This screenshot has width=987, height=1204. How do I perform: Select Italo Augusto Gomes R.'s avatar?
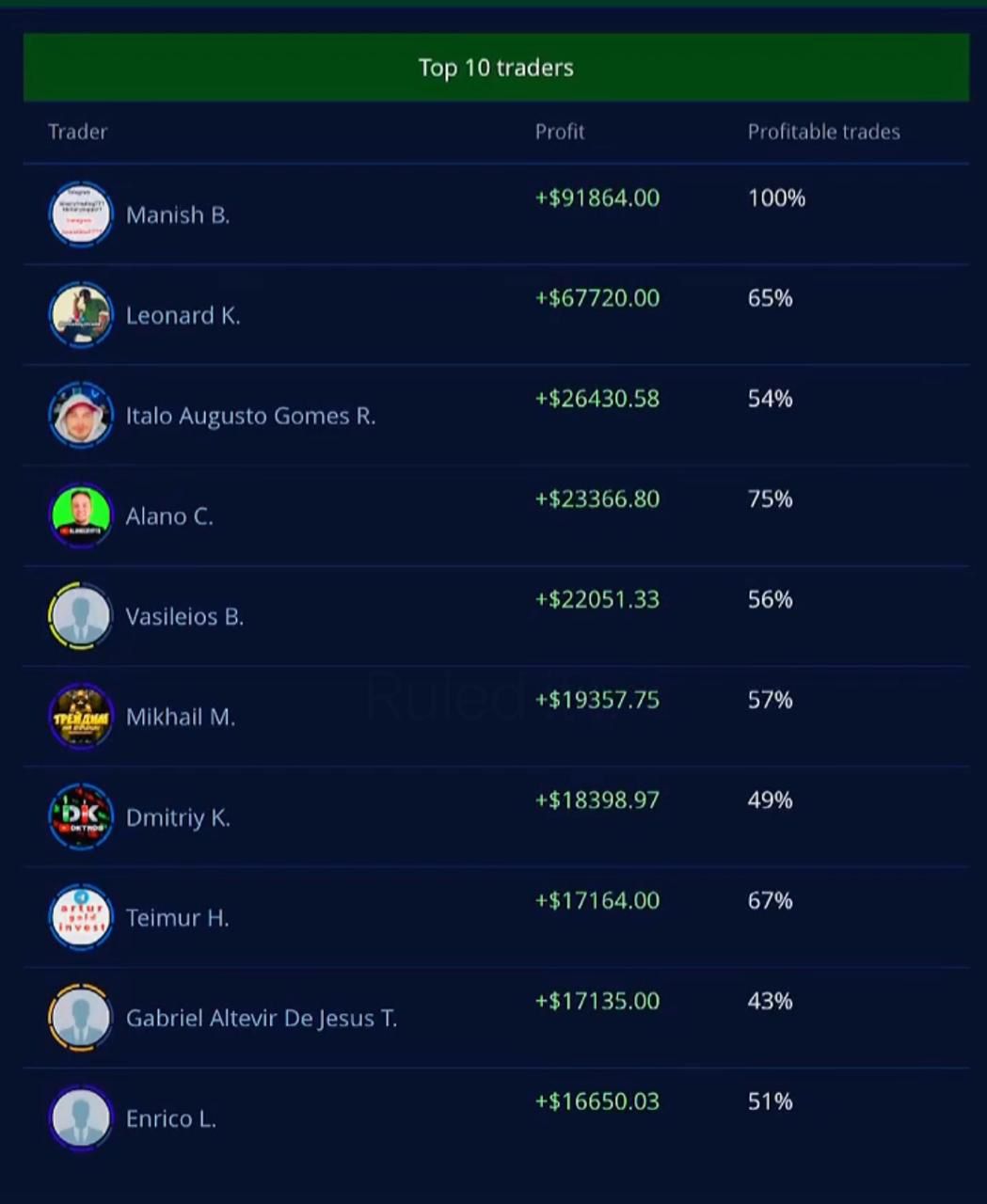point(80,415)
